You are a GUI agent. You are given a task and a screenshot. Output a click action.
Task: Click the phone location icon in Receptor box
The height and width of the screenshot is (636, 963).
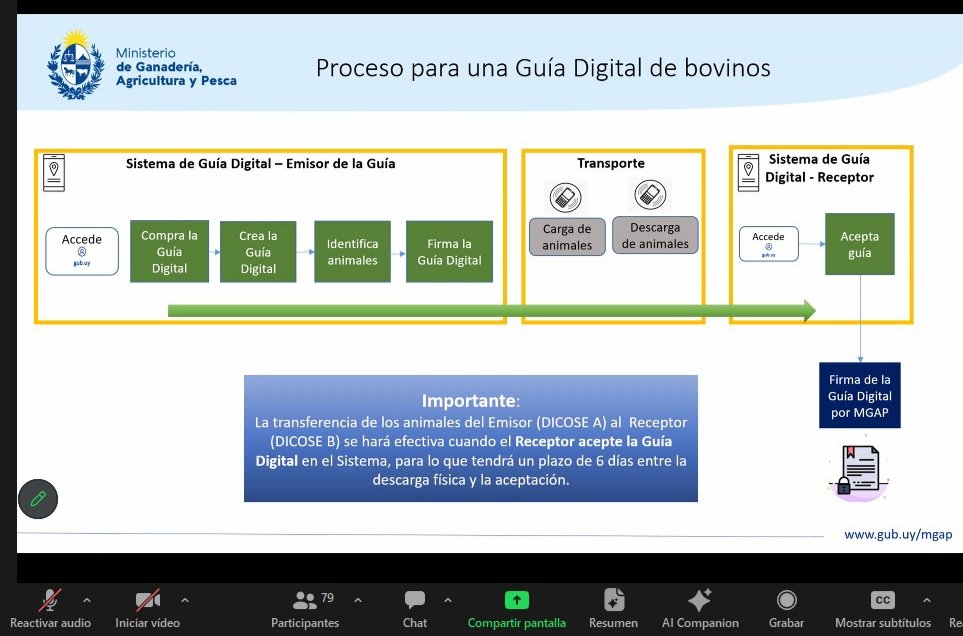click(748, 173)
